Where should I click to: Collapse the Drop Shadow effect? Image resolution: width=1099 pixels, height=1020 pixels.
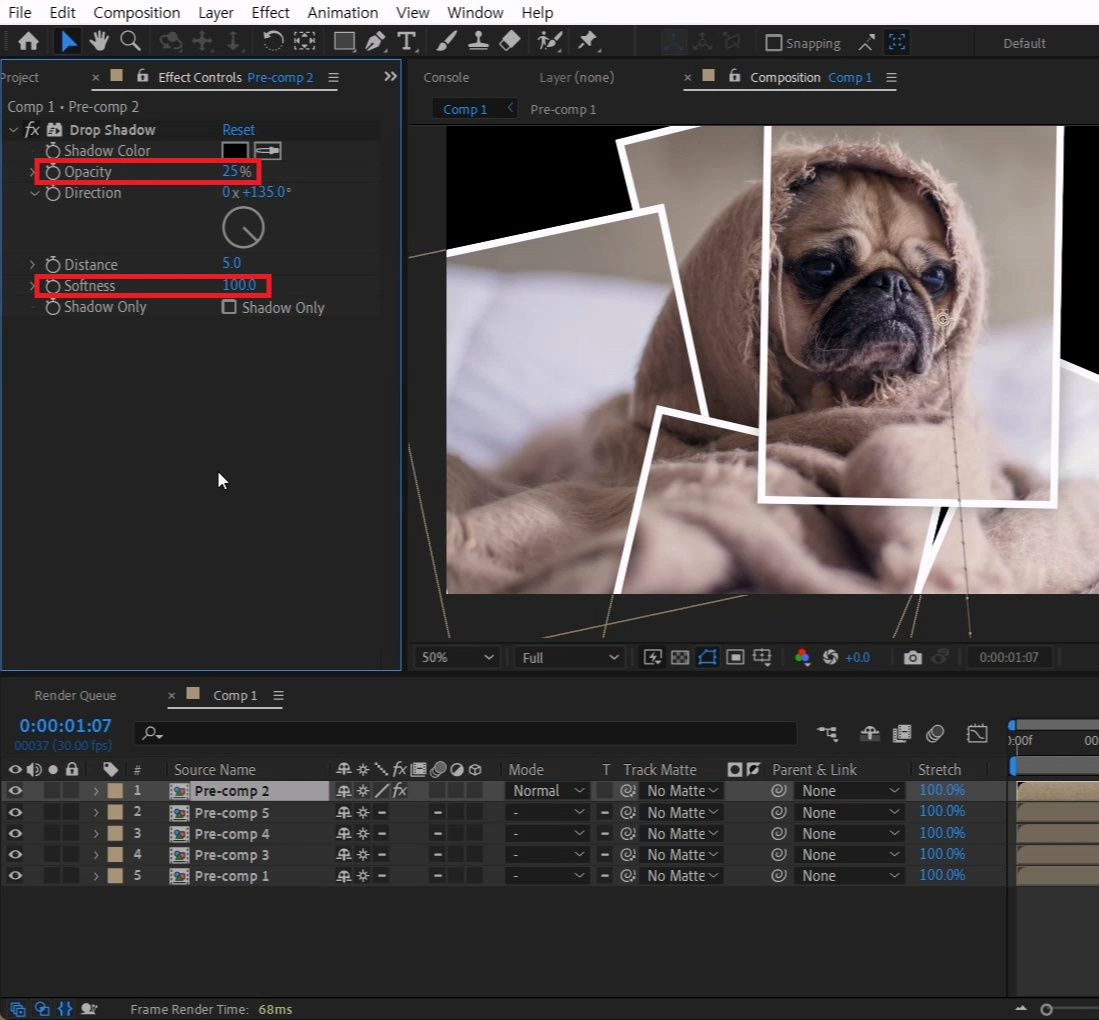(x=13, y=130)
